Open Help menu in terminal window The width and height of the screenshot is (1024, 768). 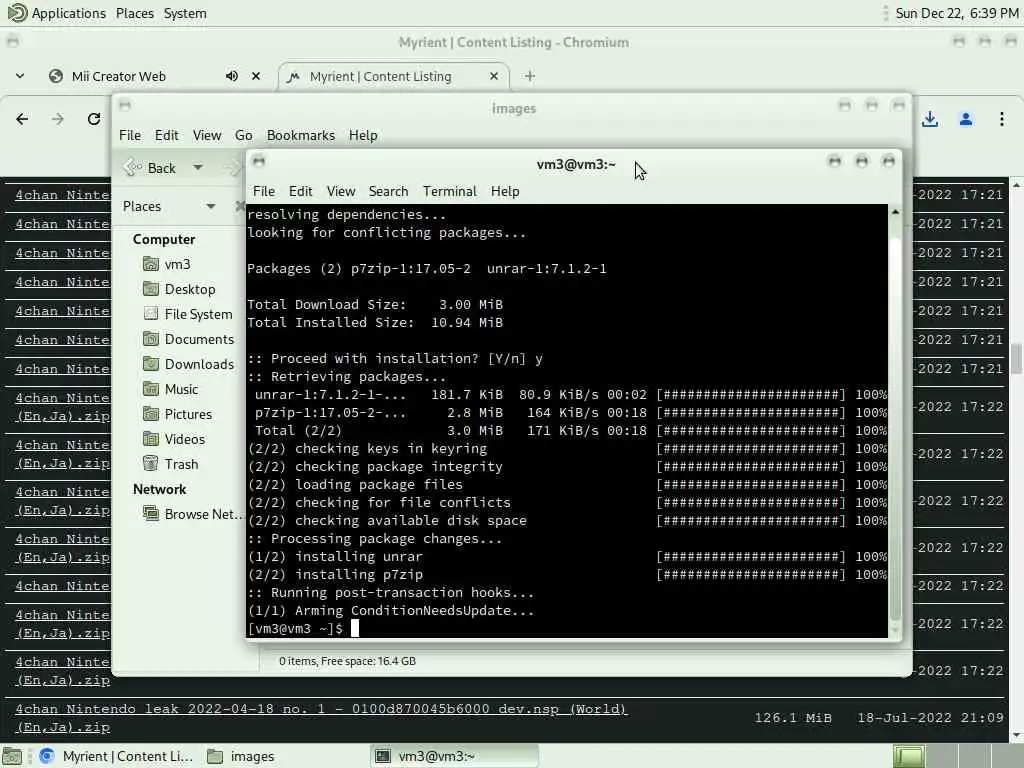click(505, 191)
